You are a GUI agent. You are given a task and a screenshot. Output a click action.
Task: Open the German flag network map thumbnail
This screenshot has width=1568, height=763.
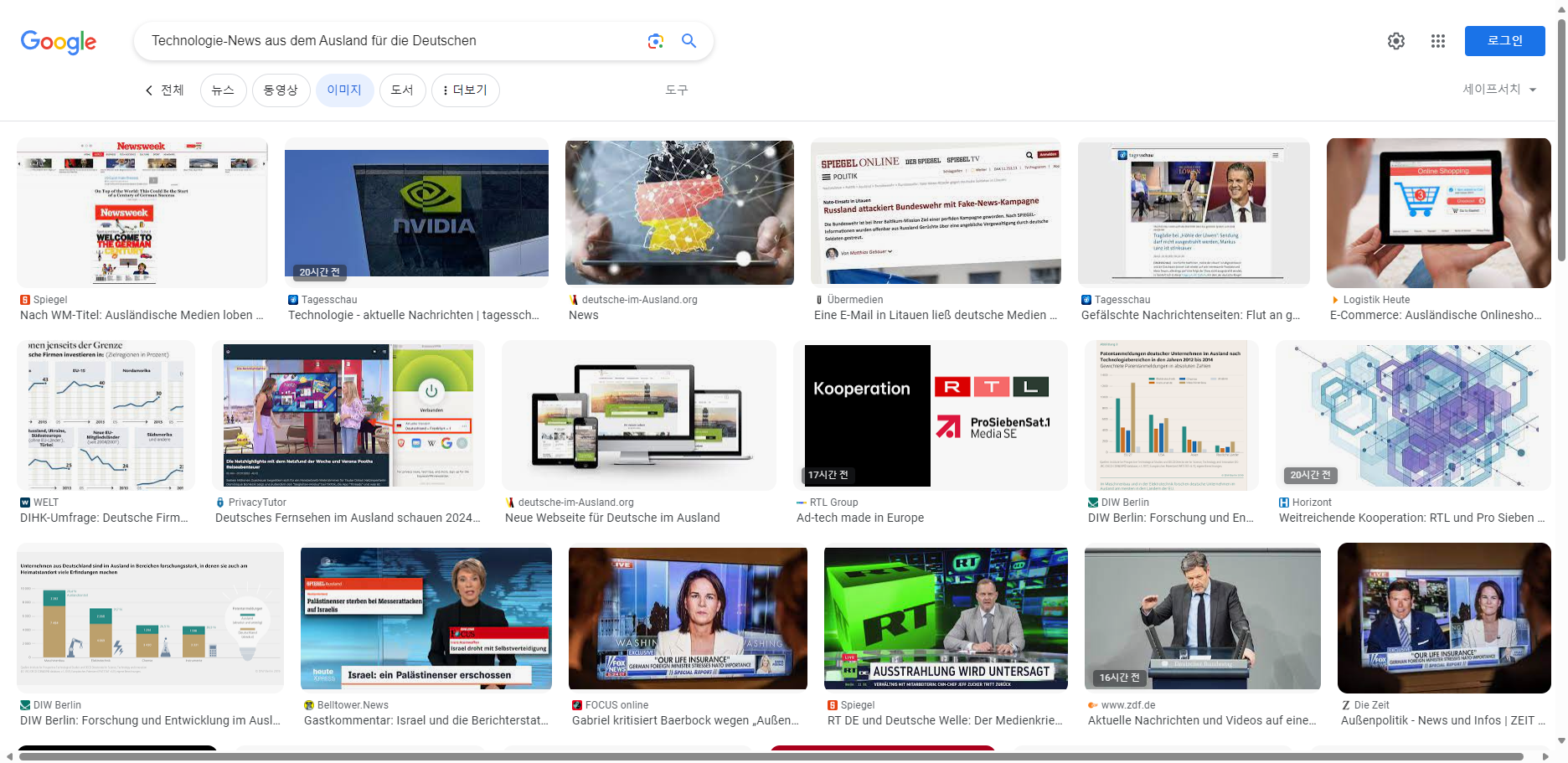point(679,213)
